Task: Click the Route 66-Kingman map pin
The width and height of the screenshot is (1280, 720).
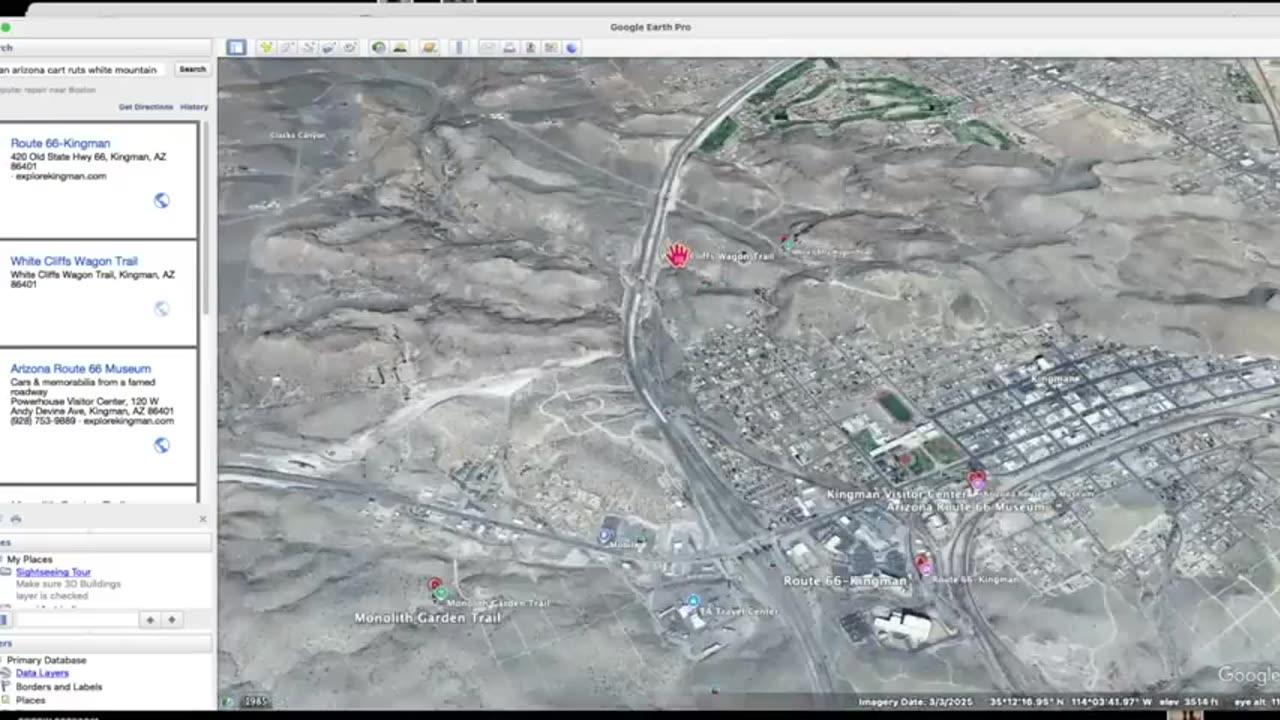Action: tap(923, 564)
